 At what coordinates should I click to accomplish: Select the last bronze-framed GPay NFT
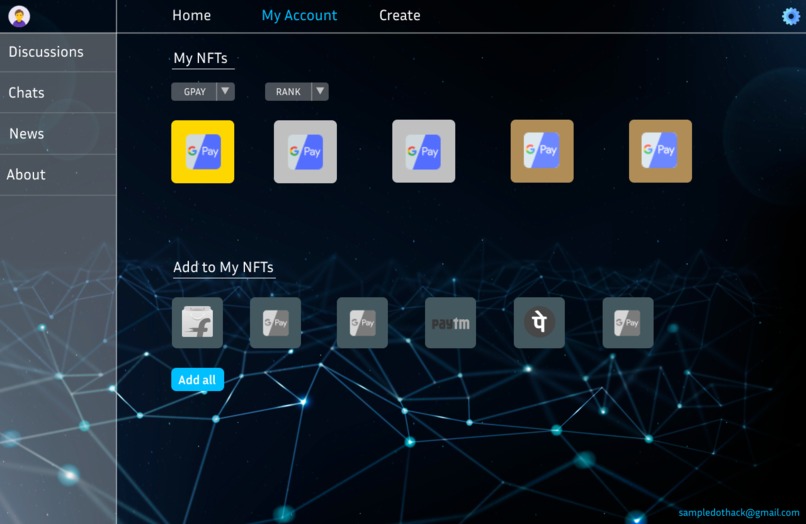click(x=661, y=151)
